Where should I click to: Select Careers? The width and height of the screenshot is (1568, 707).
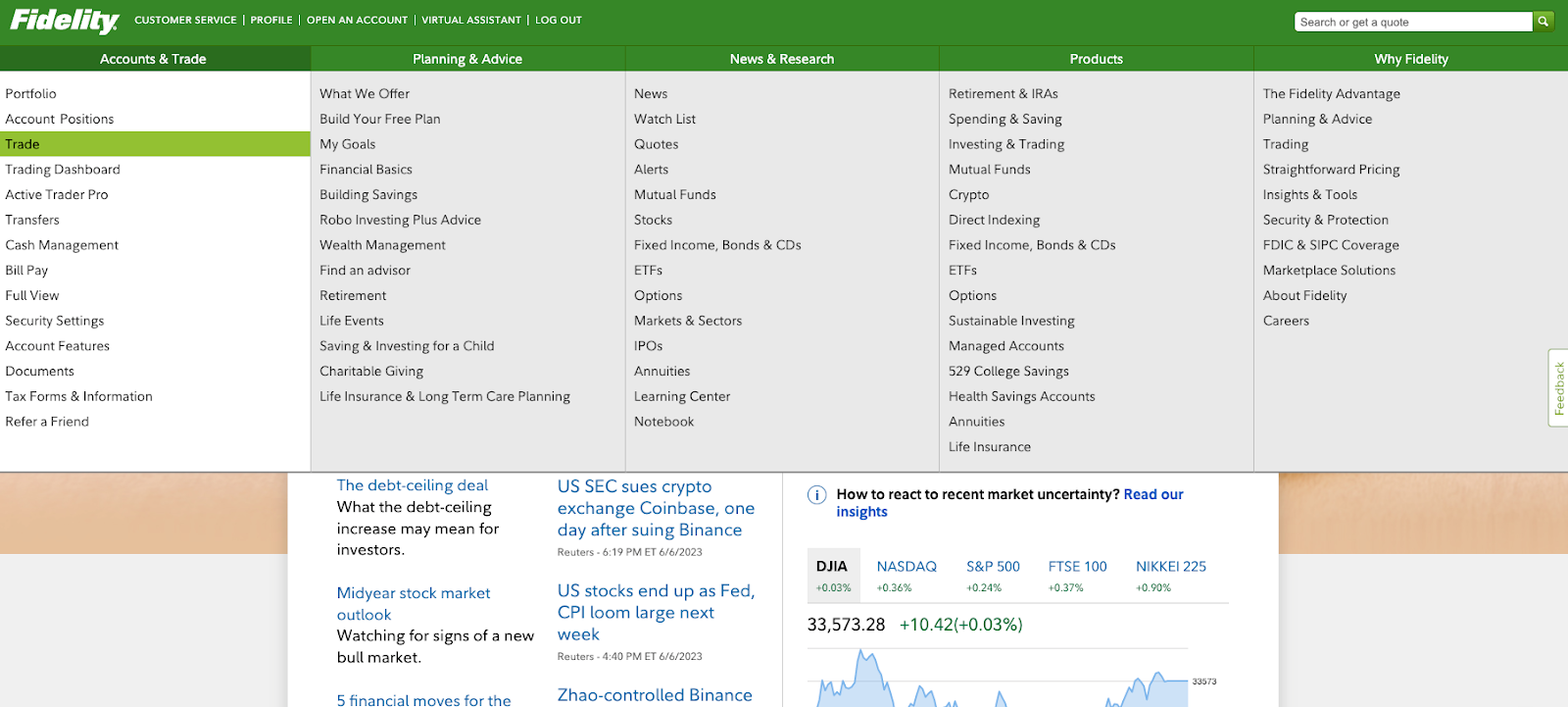pos(1287,321)
